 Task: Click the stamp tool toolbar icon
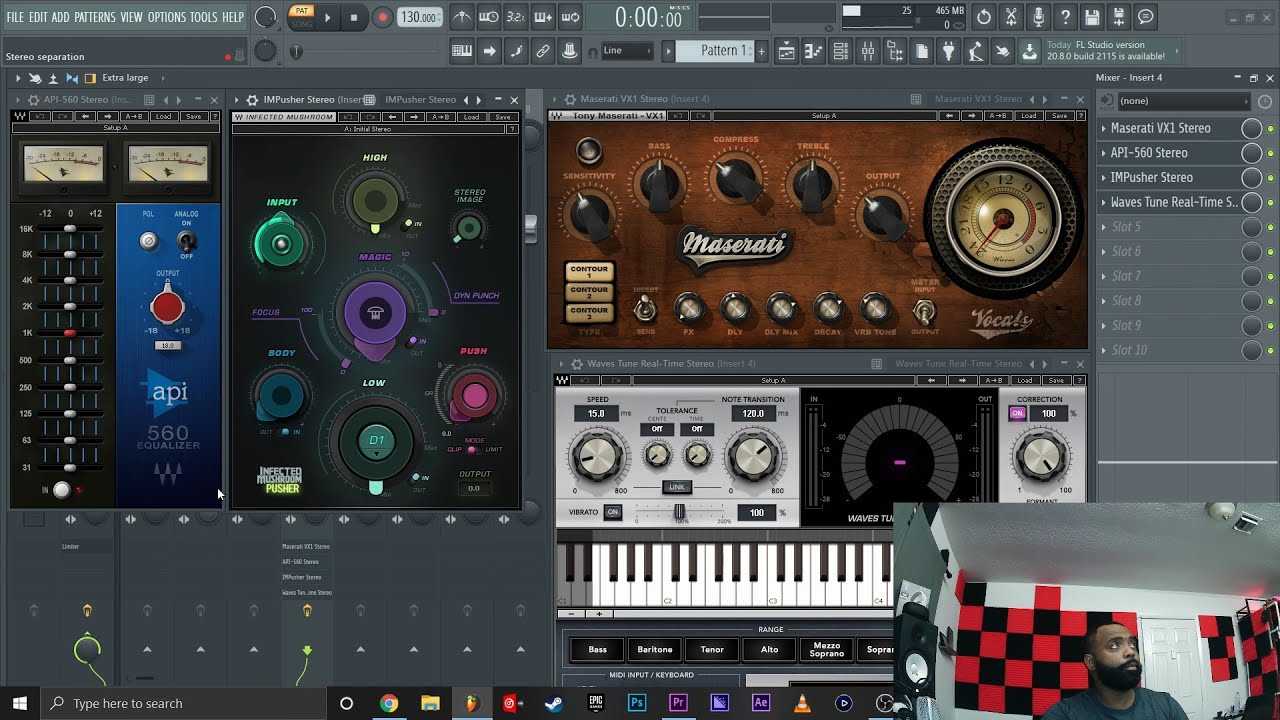pos(569,51)
